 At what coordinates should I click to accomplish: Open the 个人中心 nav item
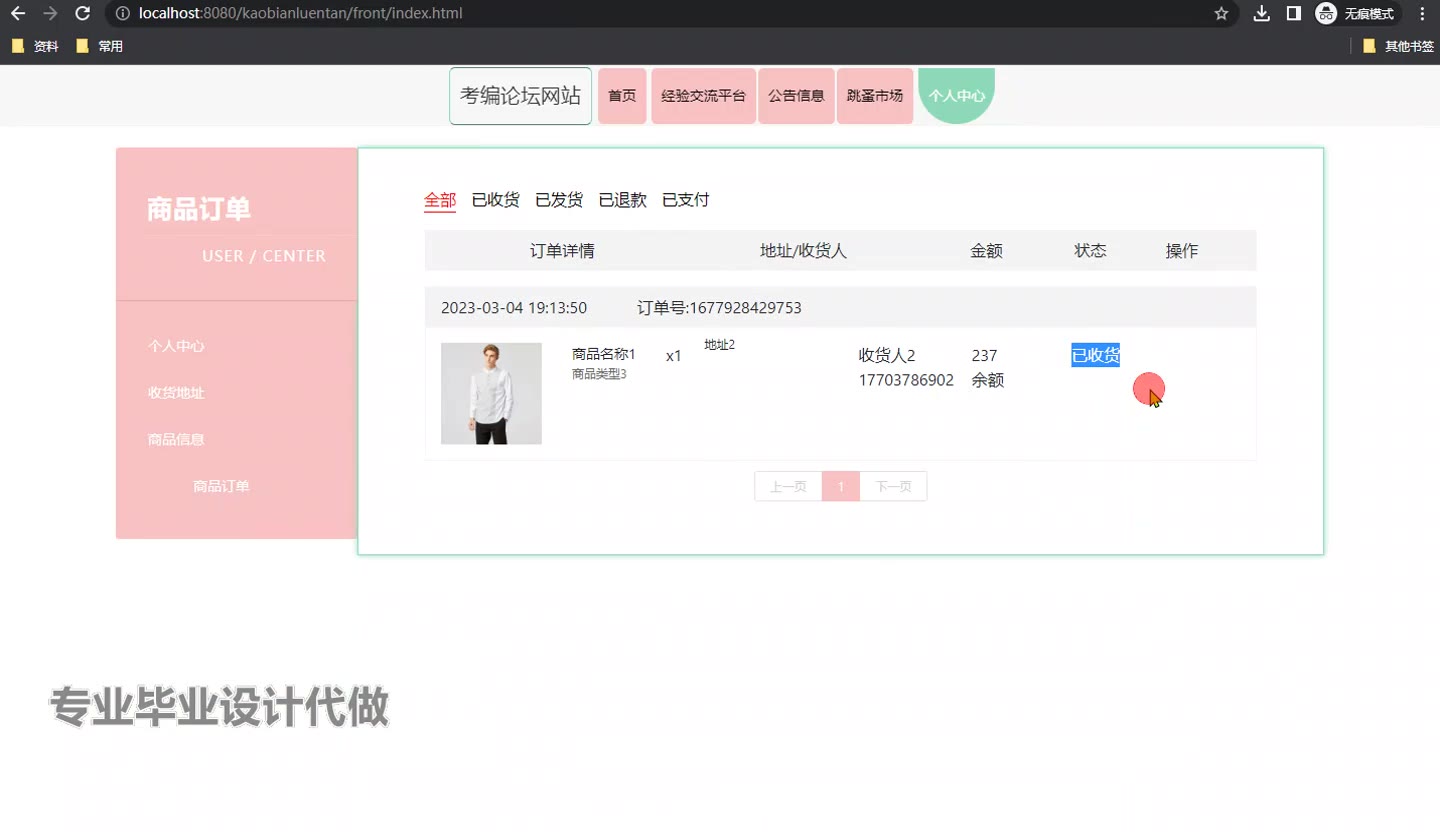(x=957, y=96)
